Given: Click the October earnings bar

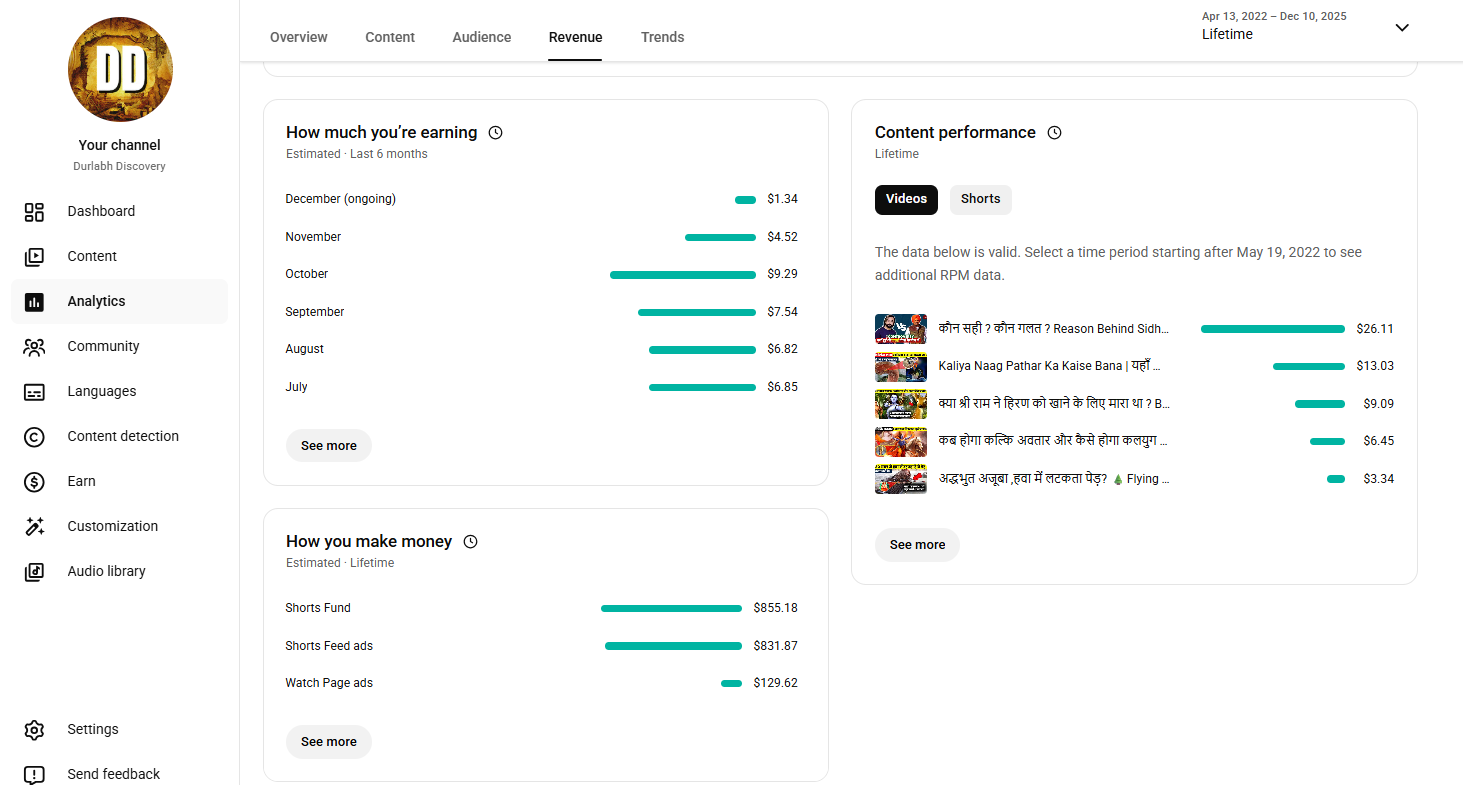Looking at the screenshot, I should (682, 275).
